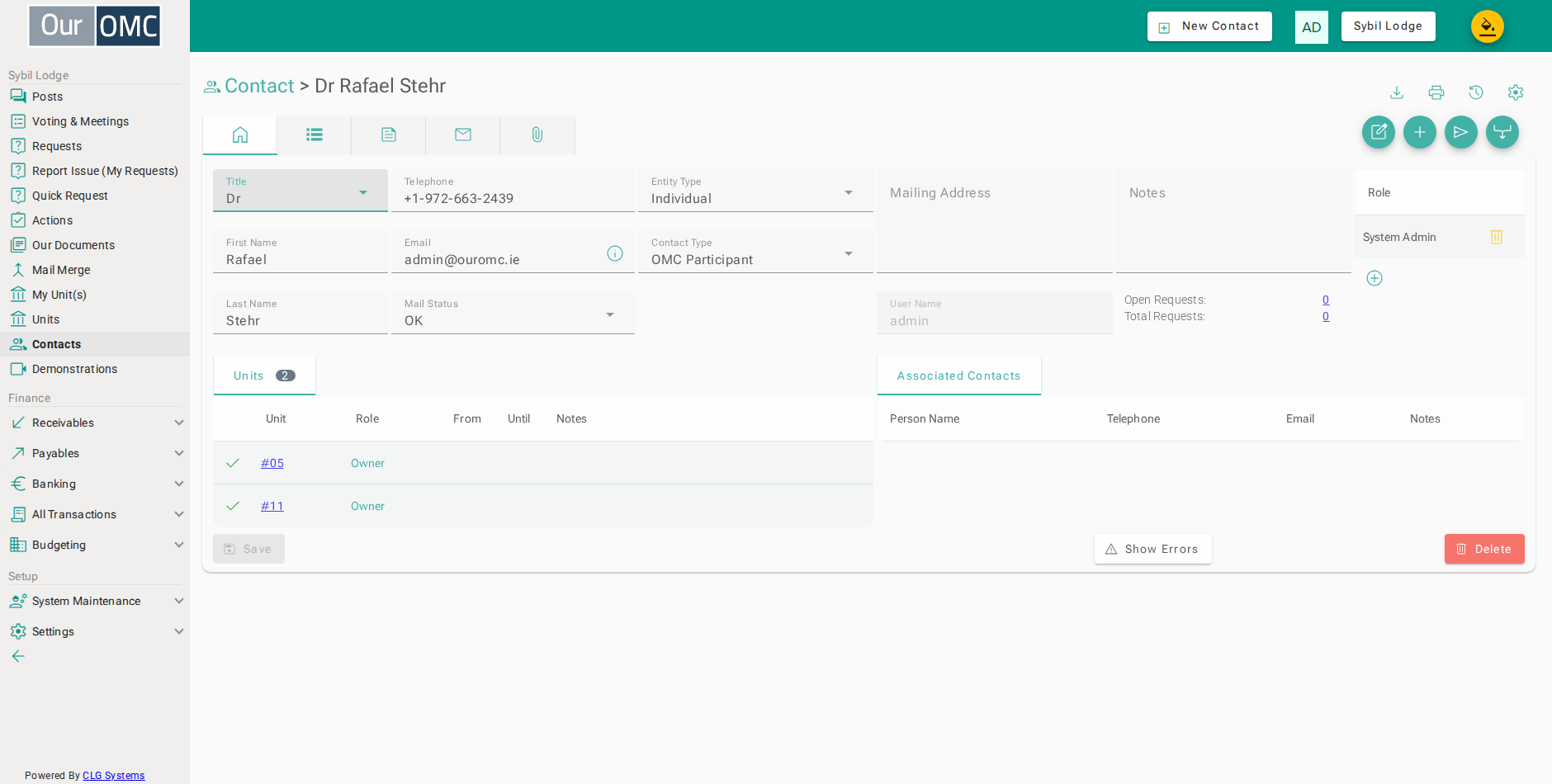
Task: Open unit #05 link
Action: click(272, 463)
